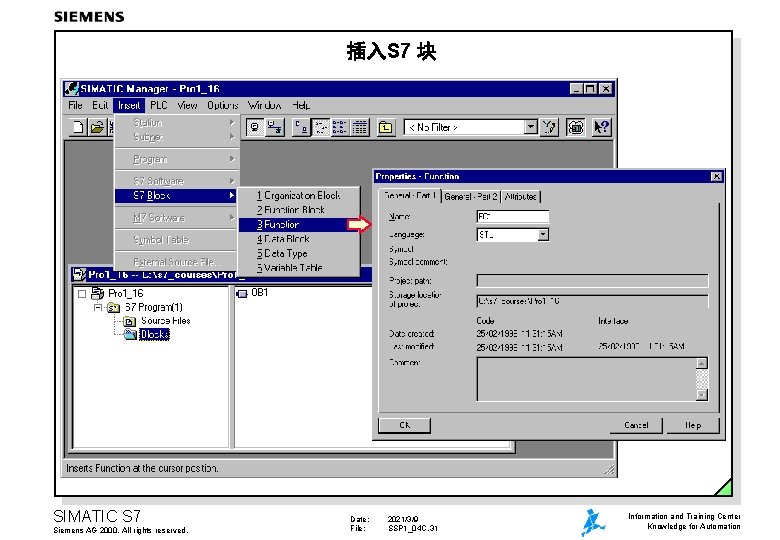
Task: Click the Open project folder icon
Action: click(97, 127)
